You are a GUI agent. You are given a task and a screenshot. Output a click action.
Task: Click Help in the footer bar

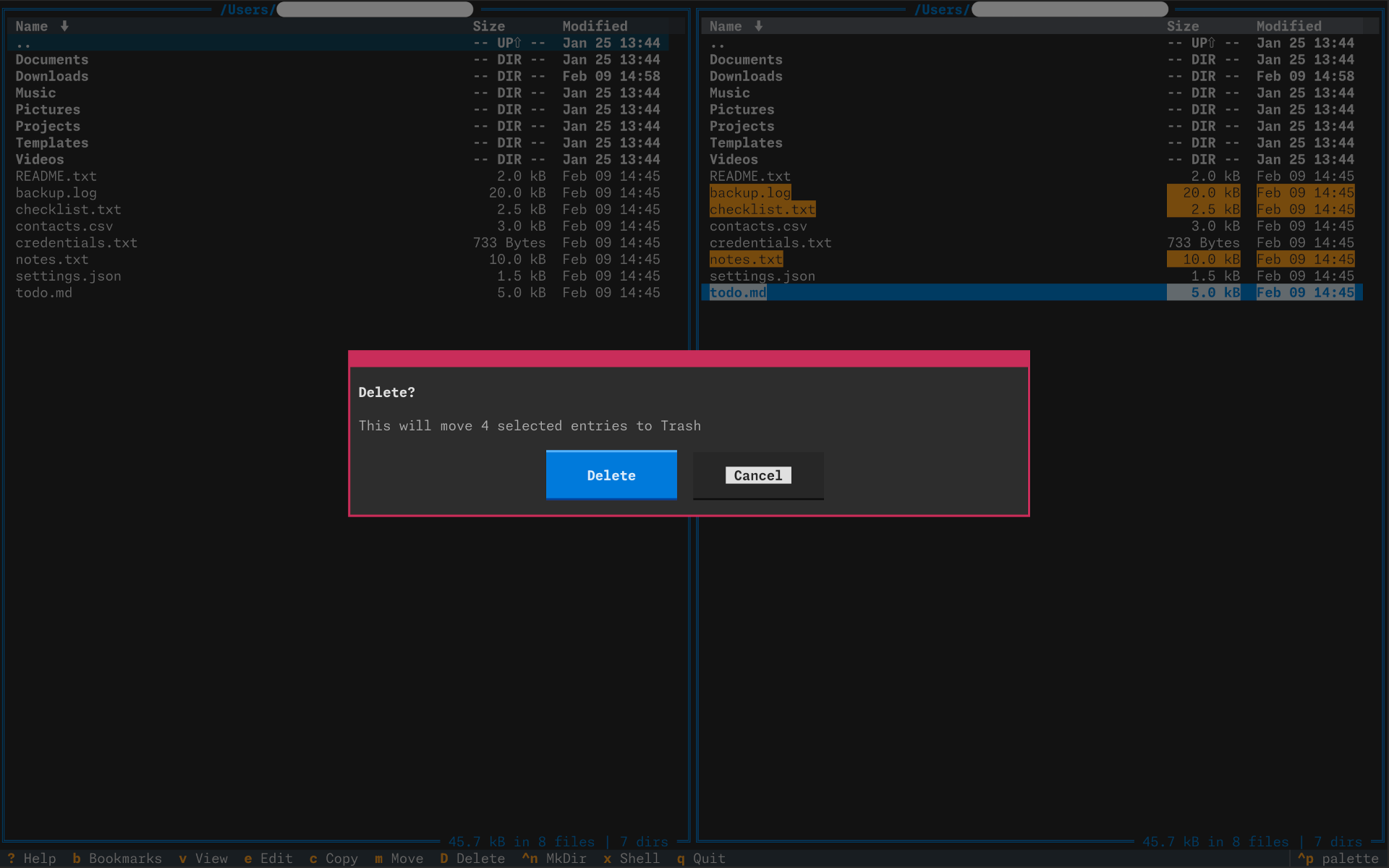pos(32,859)
